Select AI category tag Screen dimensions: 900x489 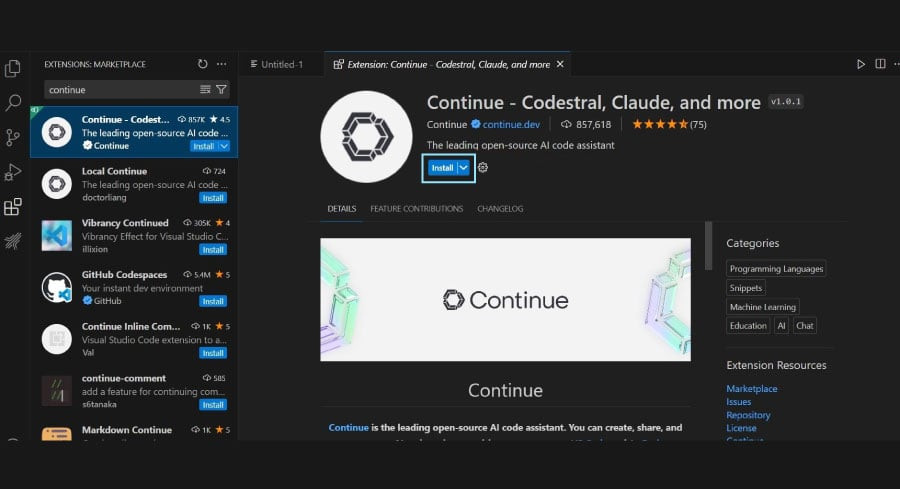(781, 325)
